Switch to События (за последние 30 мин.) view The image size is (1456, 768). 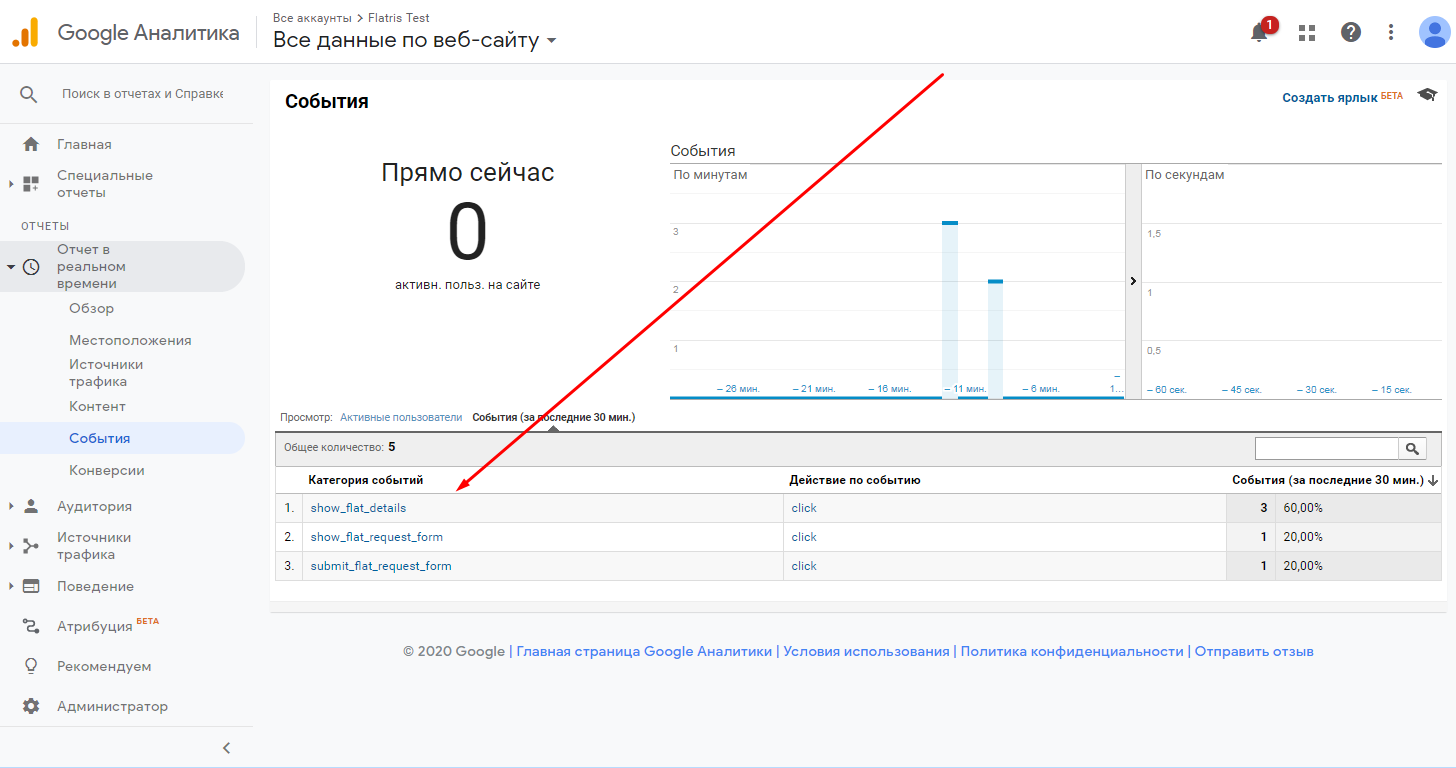pos(554,417)
